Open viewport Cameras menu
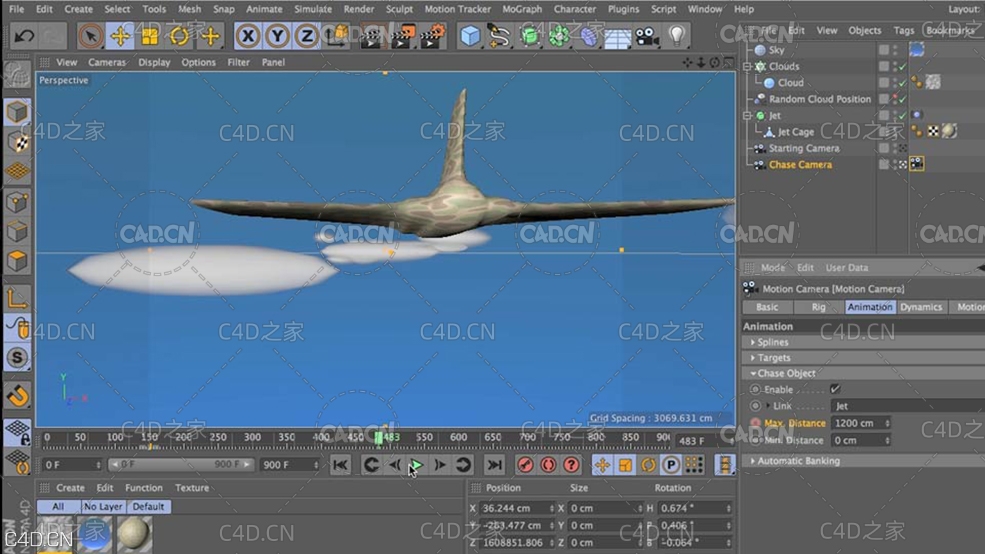 [107, 62]
